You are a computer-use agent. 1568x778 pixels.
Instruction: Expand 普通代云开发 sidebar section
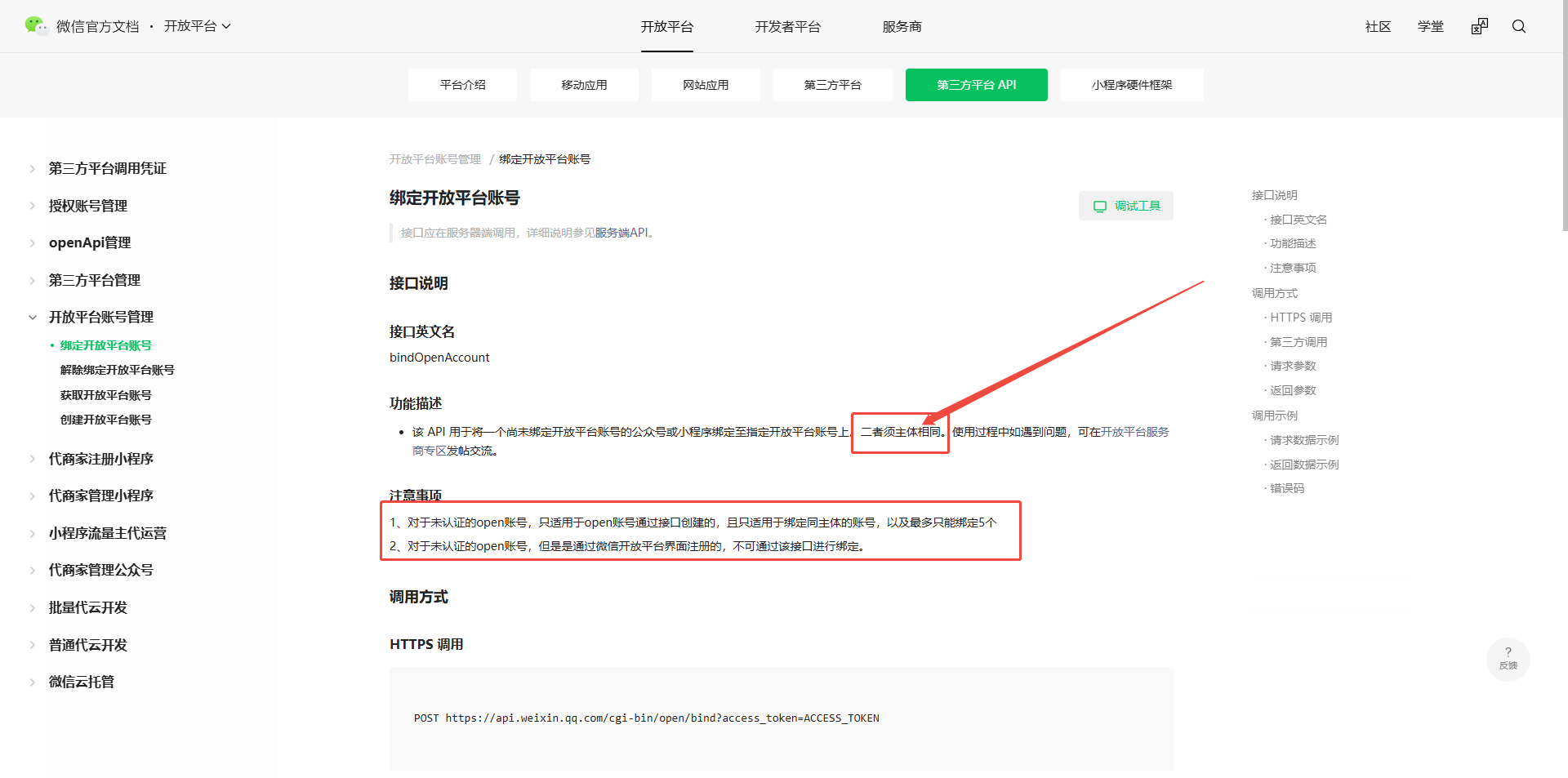87,645
